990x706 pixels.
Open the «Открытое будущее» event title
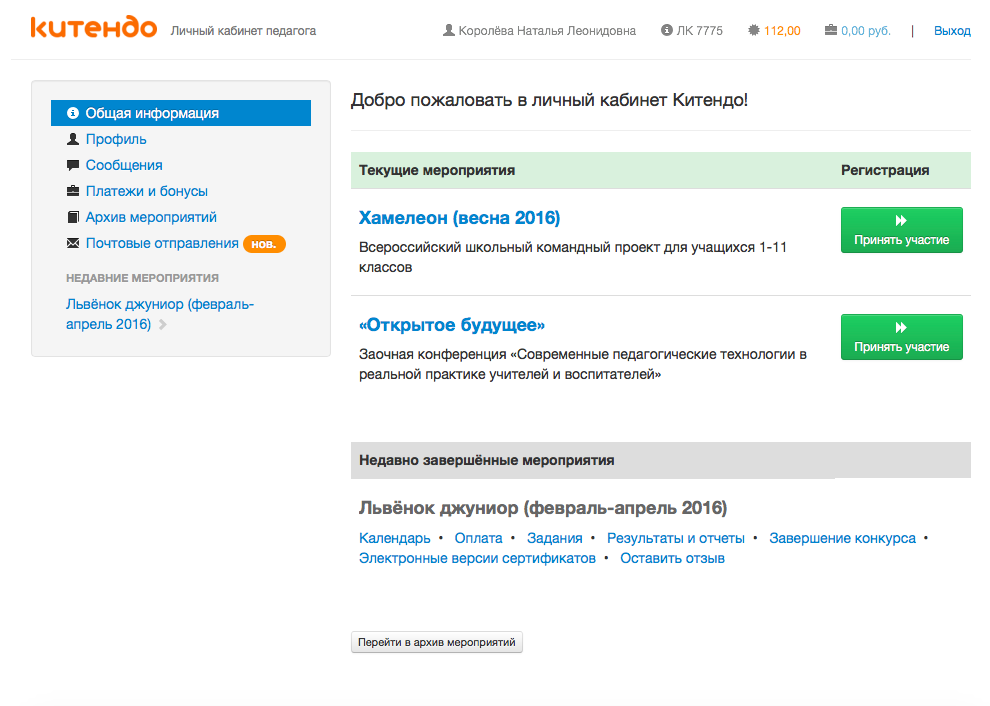click(451, 325)
